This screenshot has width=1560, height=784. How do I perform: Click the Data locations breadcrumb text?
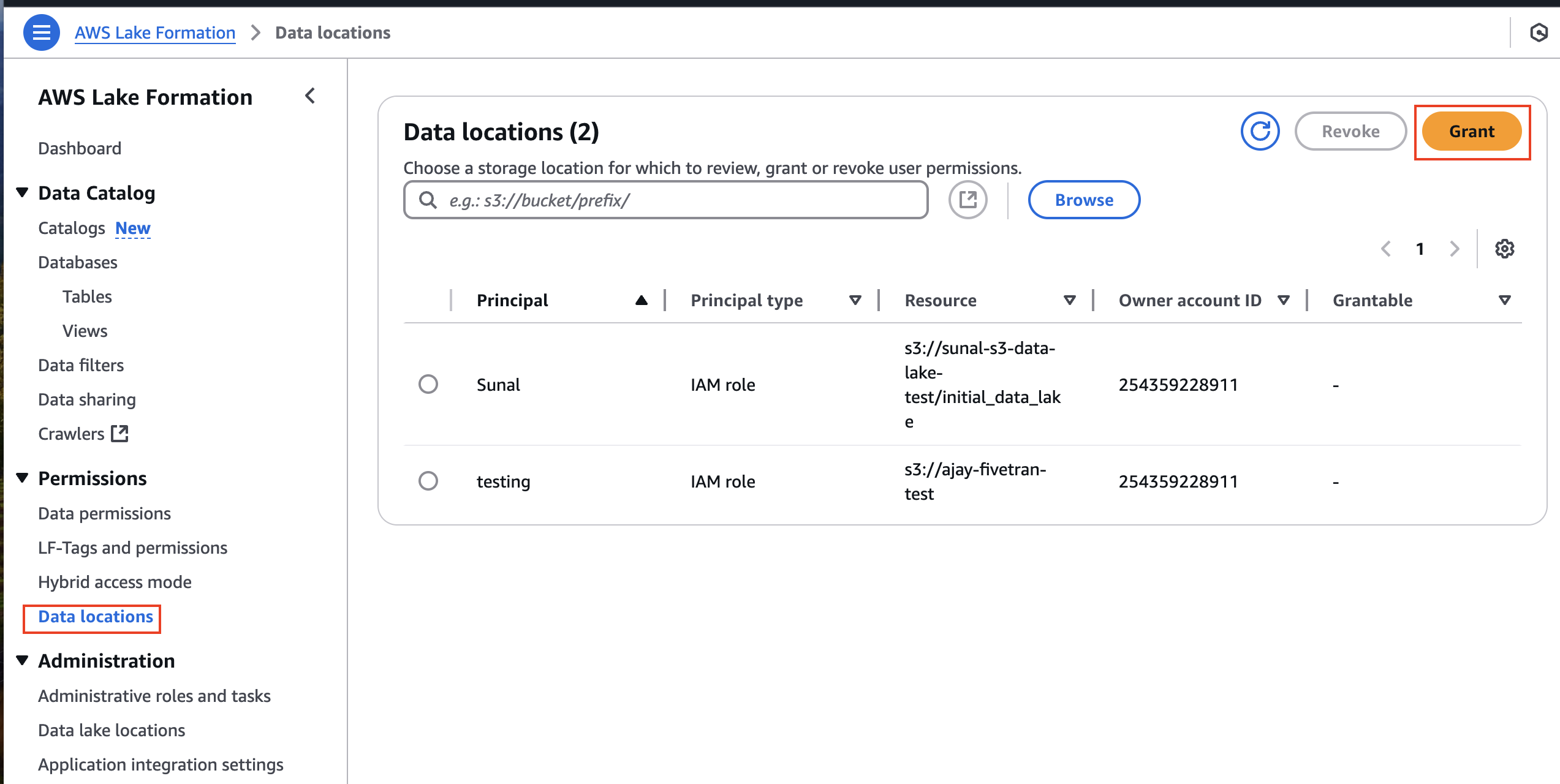click(333, 32)
